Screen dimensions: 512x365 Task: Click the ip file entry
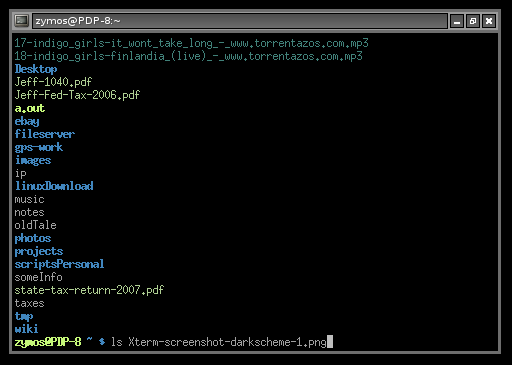20,173
